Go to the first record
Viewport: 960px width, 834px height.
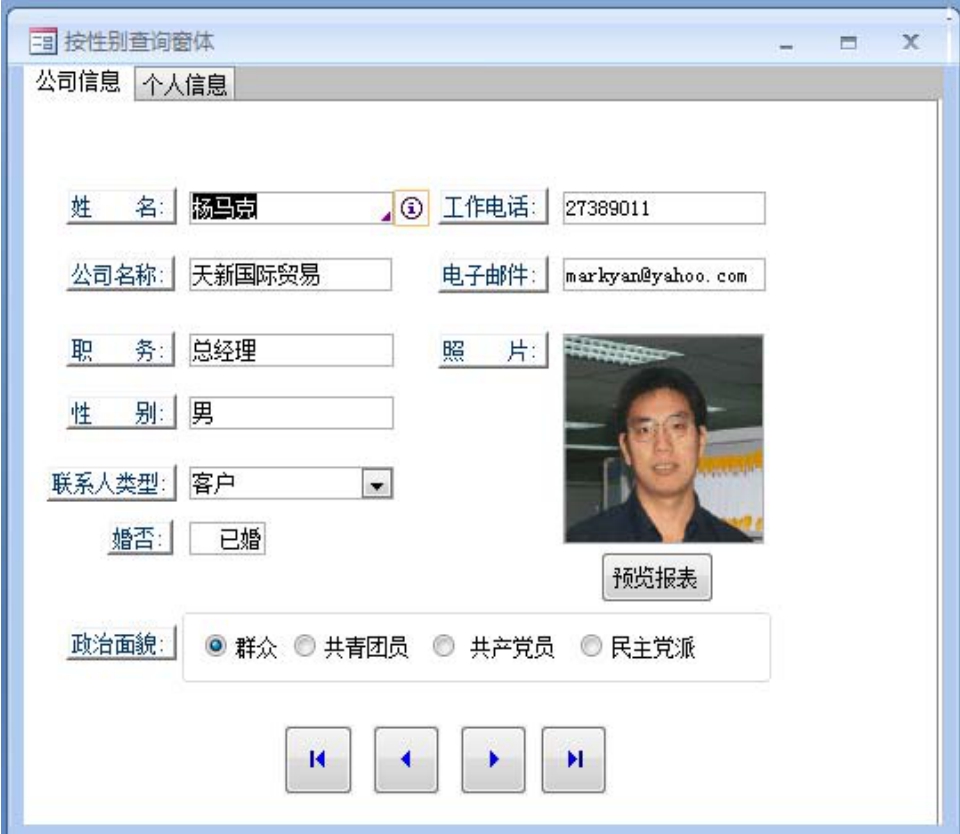click(x=317, y=759)
